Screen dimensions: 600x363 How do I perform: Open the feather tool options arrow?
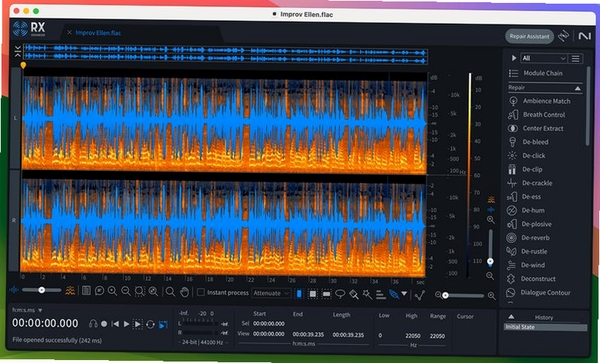pyautogui.click(x=404, y=294)
